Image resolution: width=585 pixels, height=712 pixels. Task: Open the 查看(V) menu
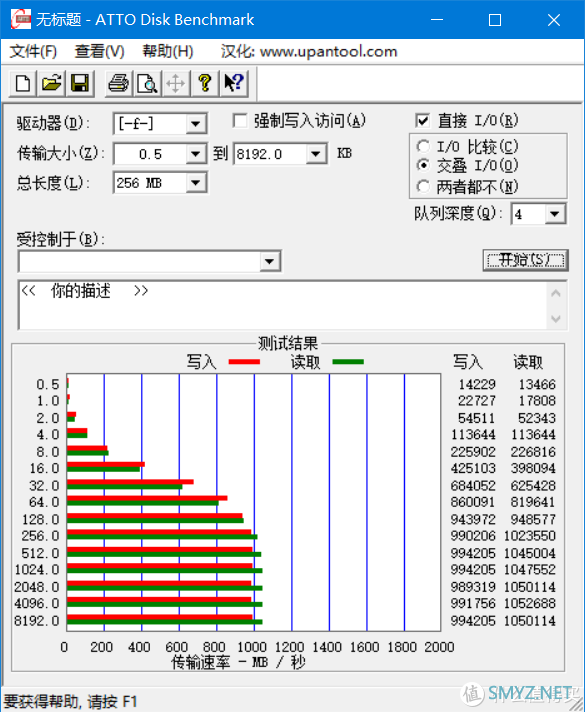99,51
